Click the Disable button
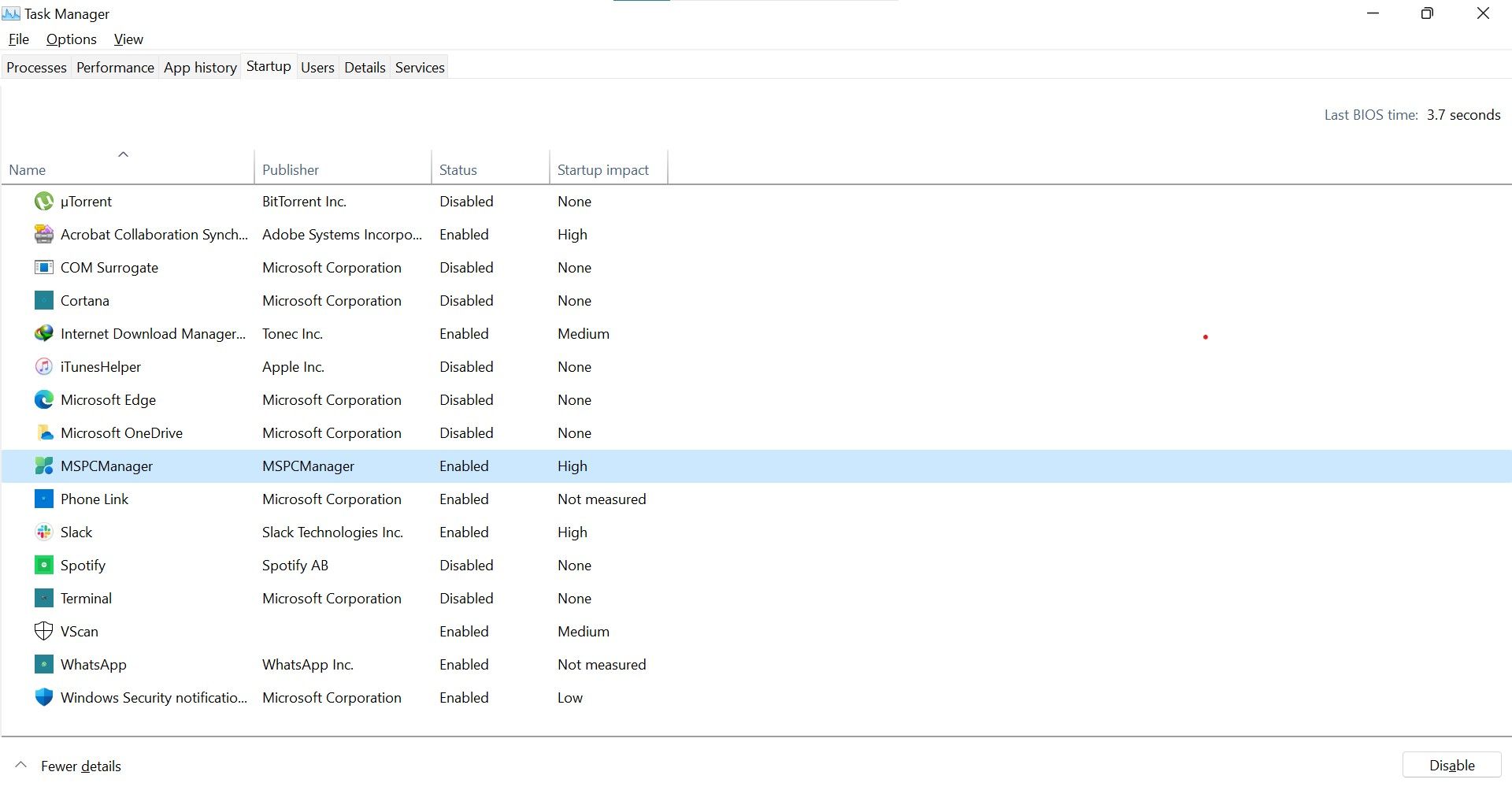 (1451, 766)
